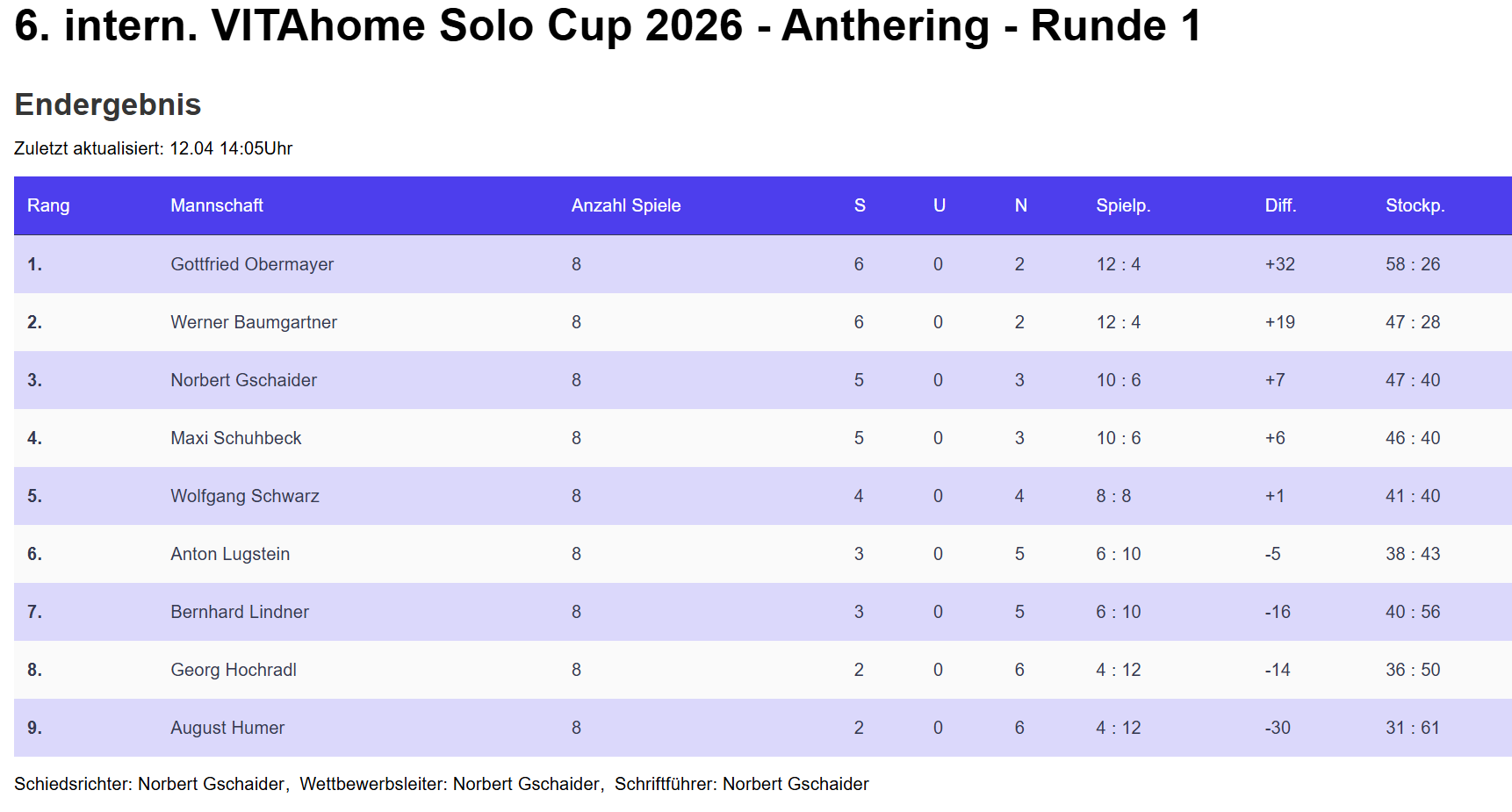Click the Zuletzt aktualisiert timestamp text

point(154,148)
